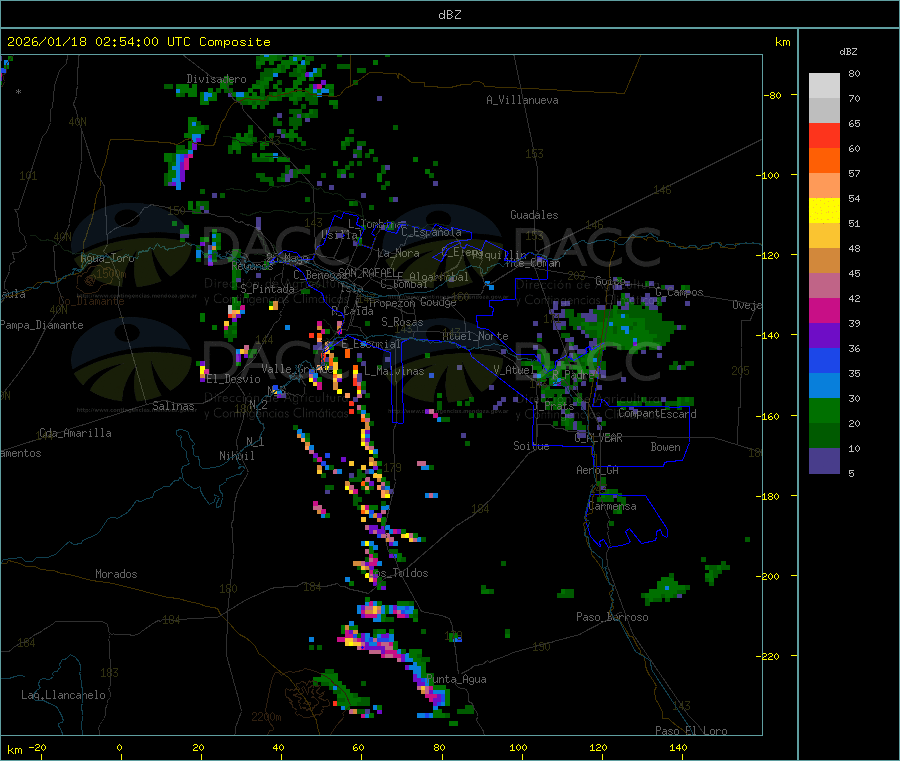
Task: Click the L_Malvinas location label
Action: tap(394, 371)
